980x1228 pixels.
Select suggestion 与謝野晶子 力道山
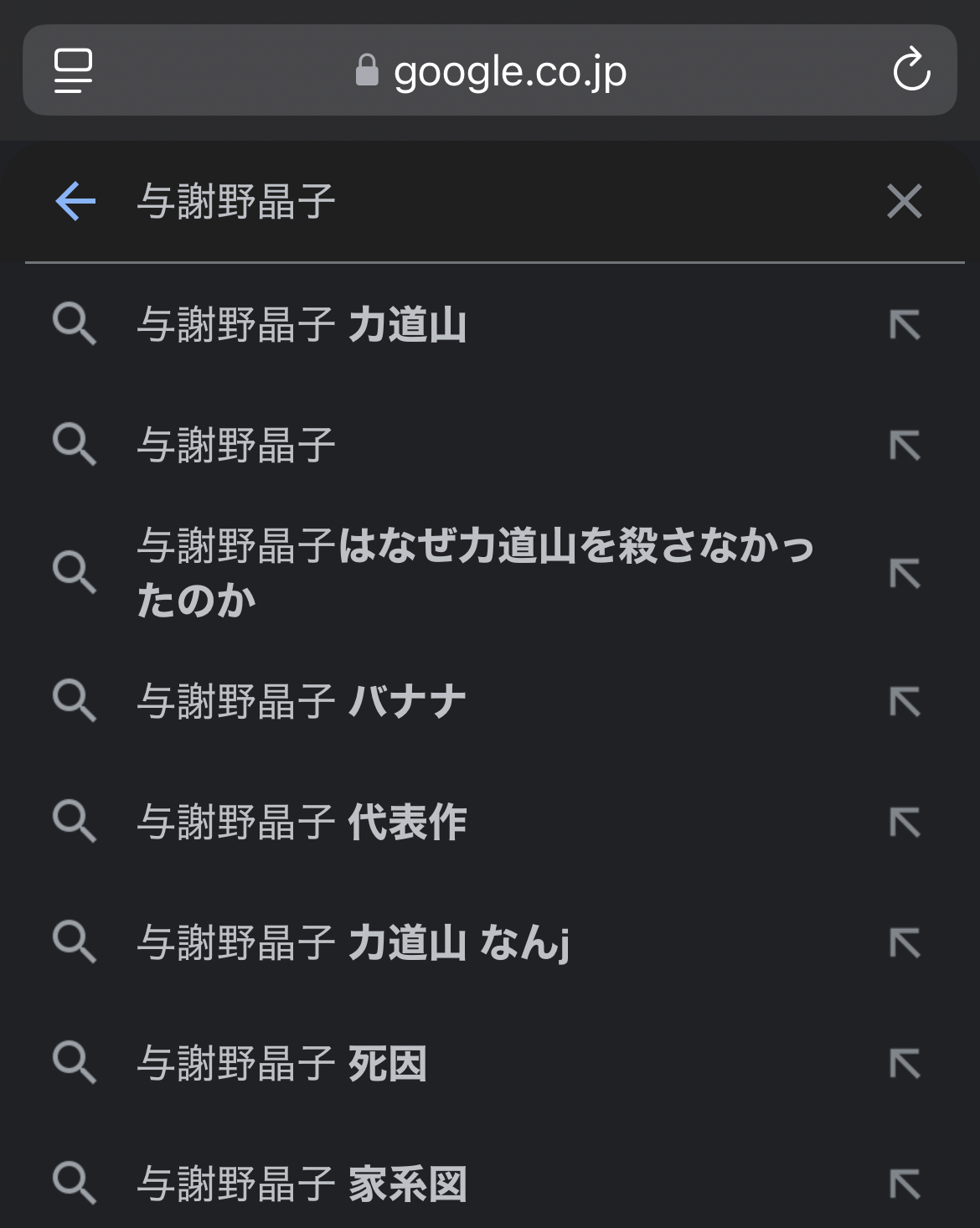302,325
